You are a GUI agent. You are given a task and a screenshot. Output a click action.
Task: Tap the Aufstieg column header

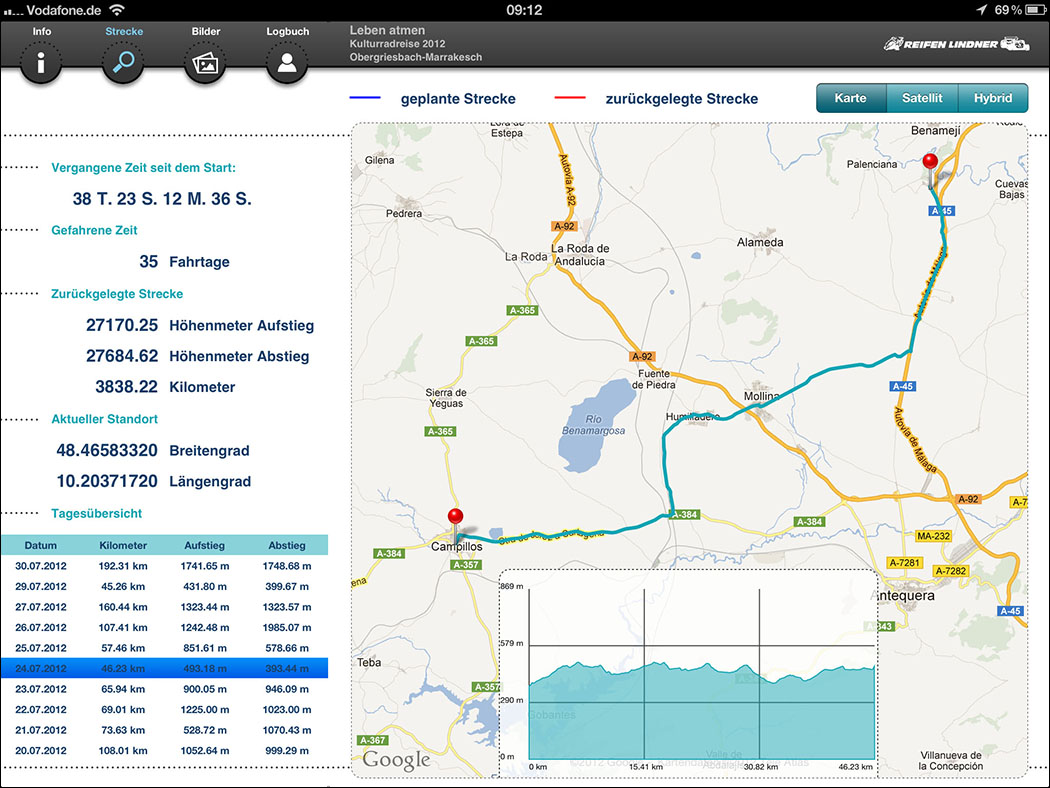click(x=205, y=545)
